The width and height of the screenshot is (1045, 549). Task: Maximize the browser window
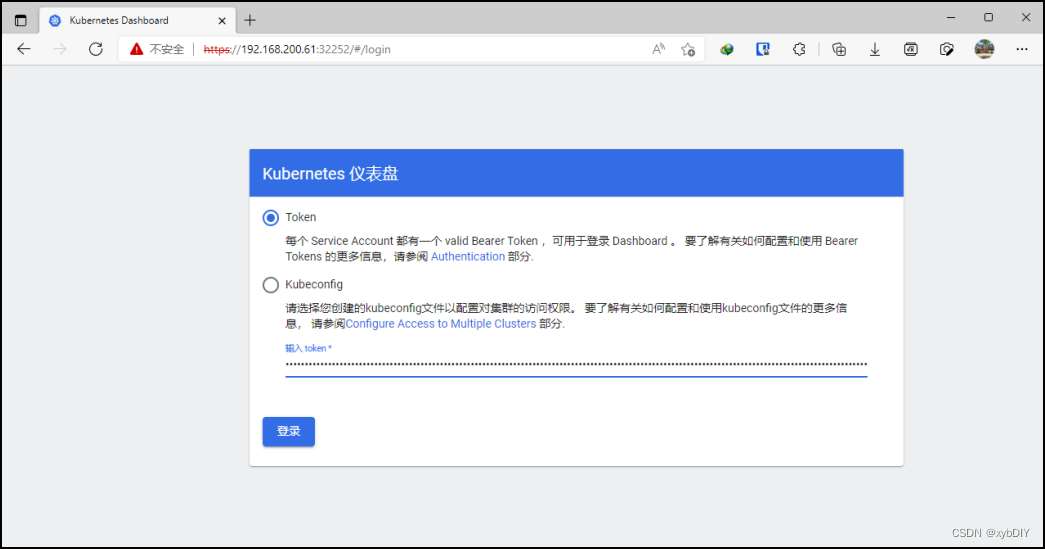tap(988, 18)
